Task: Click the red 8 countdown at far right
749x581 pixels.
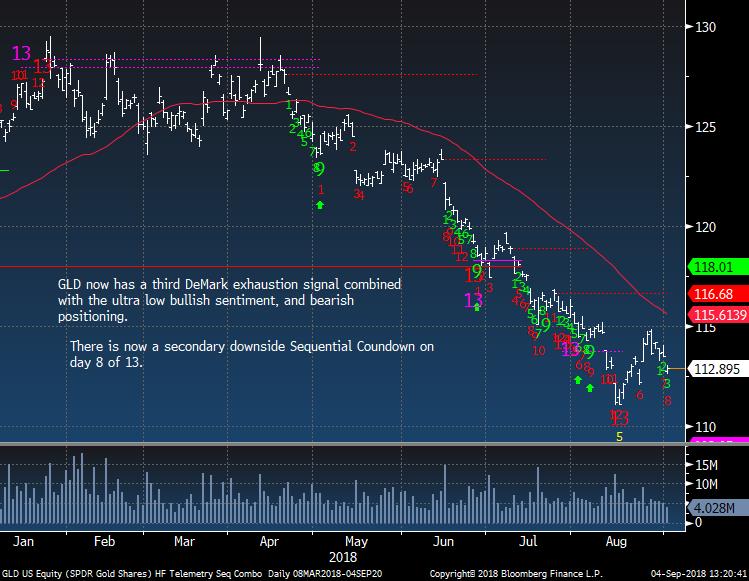Action: (667, 401)
